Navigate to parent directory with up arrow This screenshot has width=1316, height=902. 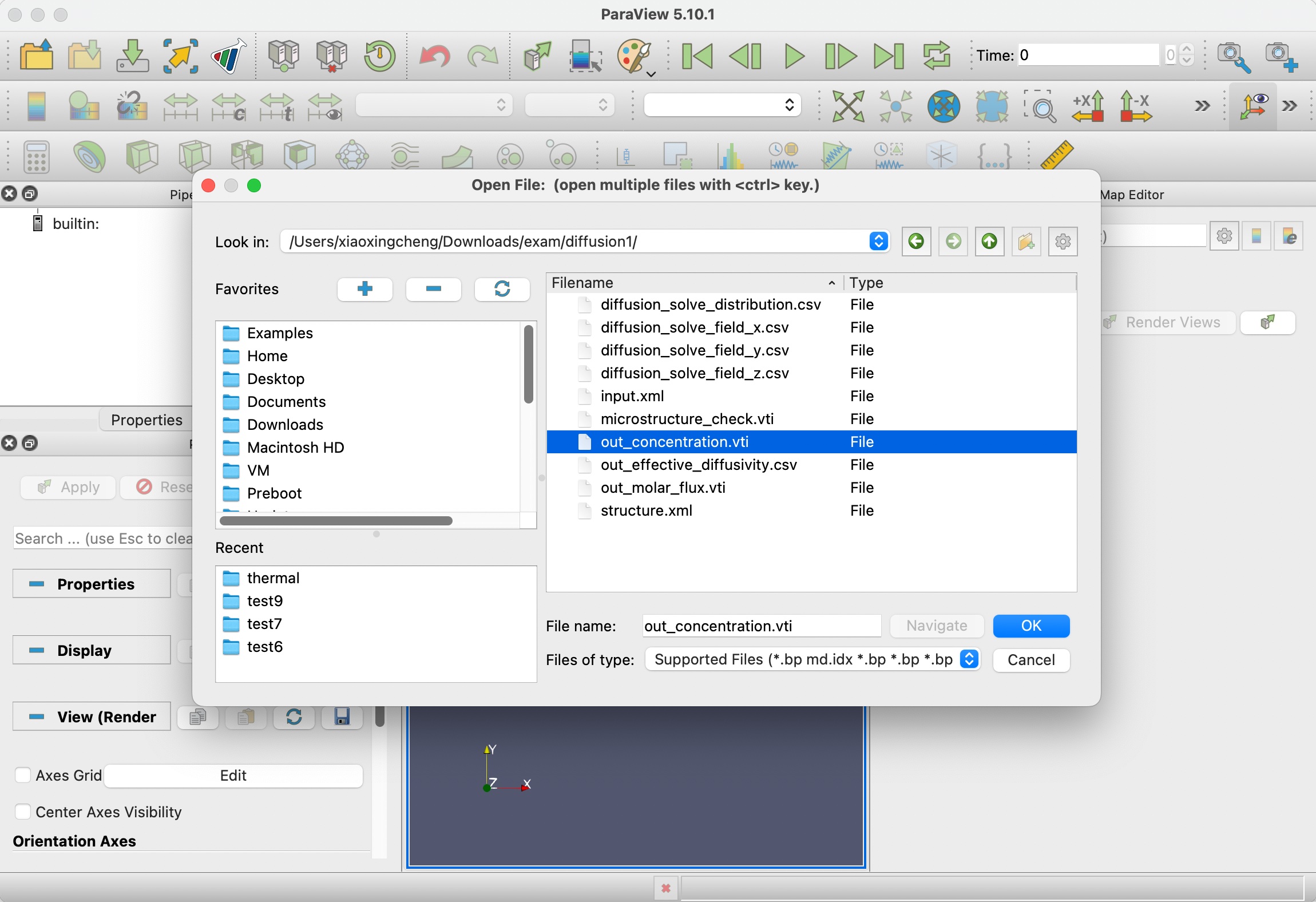(989, 242)
